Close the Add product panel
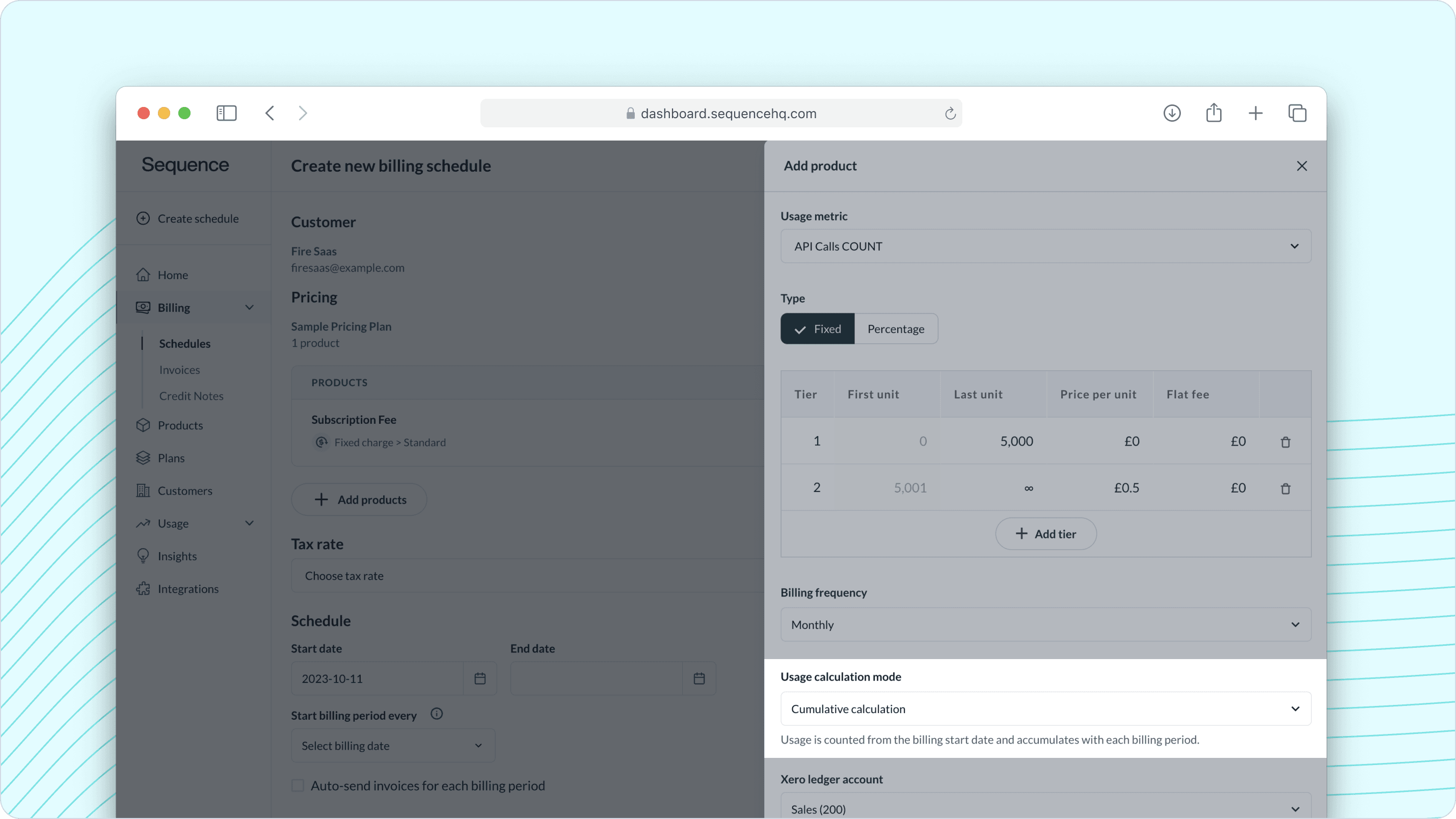 click(1302, 166)
